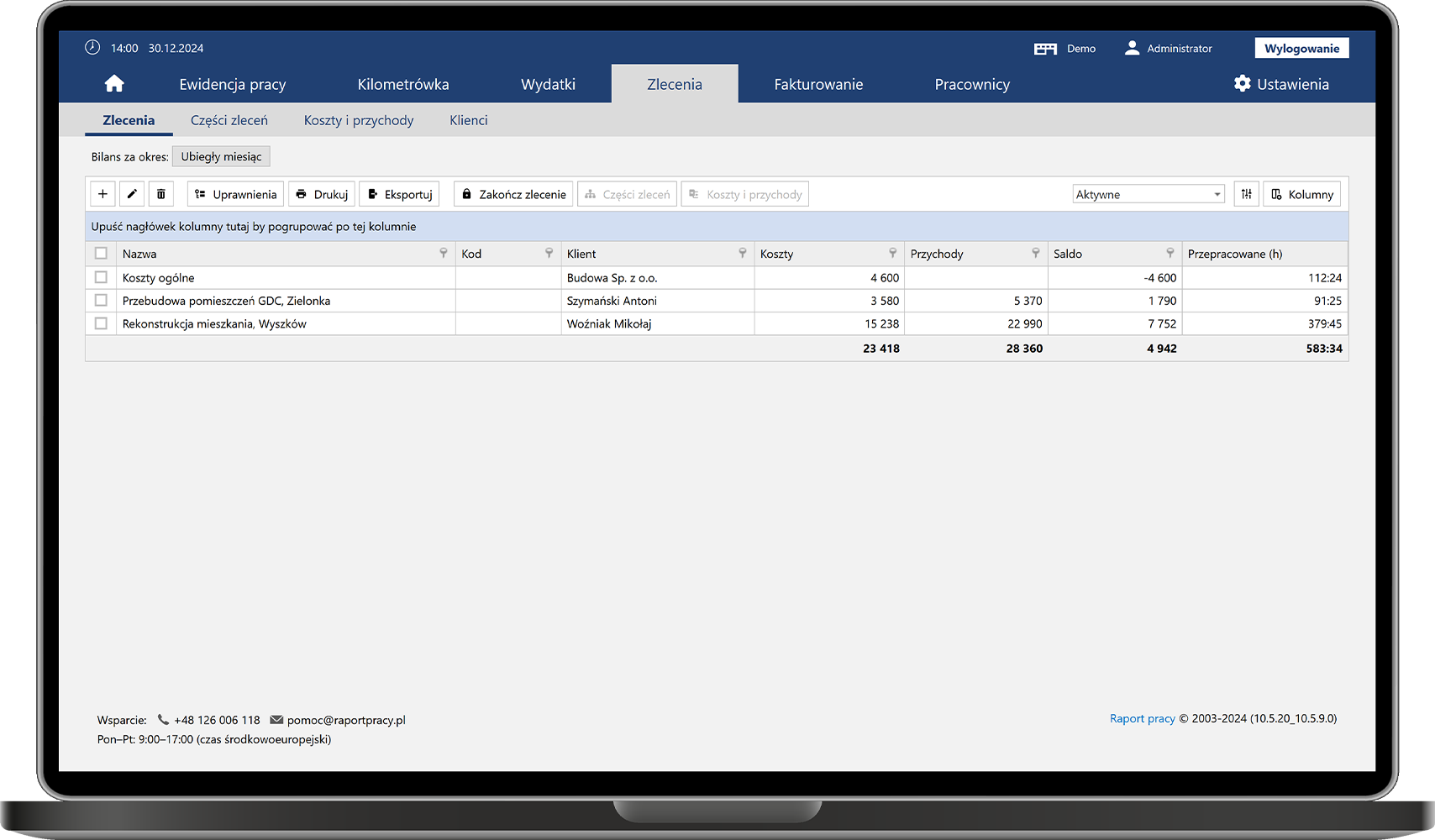Click the Ubiegły miesiąc period selector
This screenshot has height=840, width=1435.
point(221,156)
